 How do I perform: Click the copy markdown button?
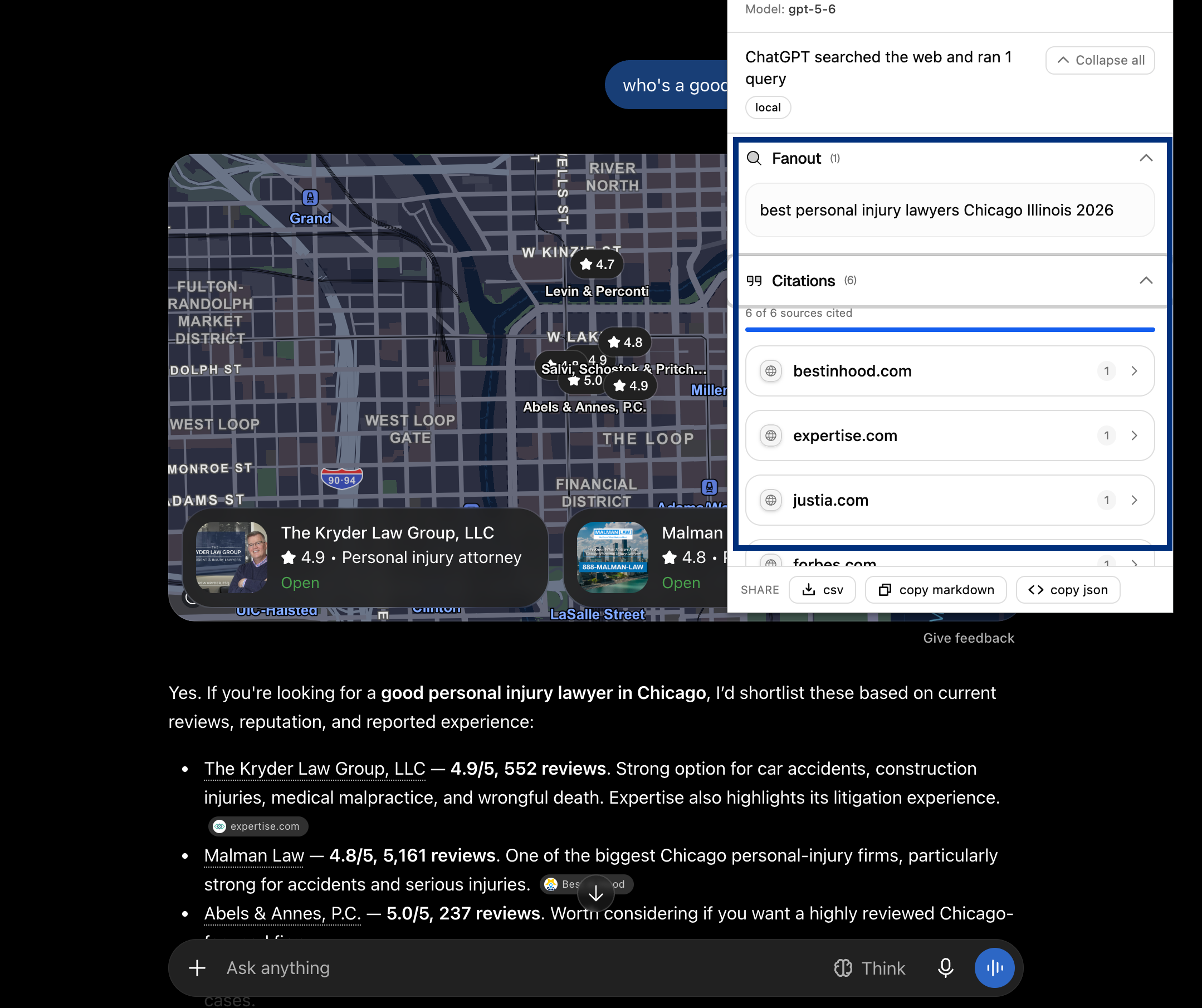936,590
